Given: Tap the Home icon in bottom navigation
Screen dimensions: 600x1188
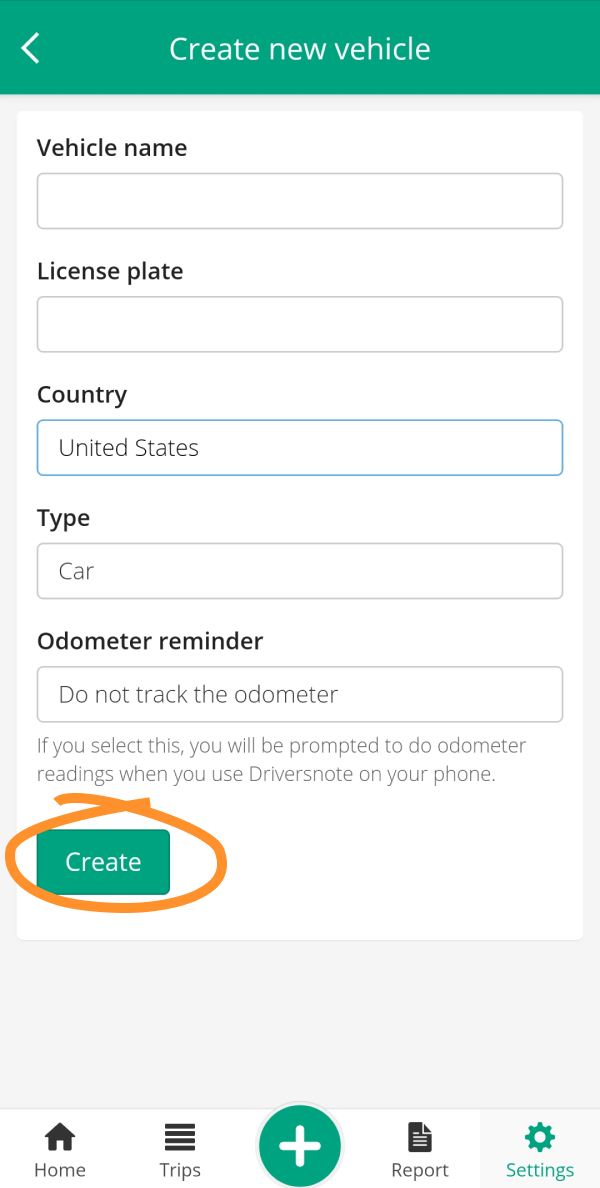Looking at the screenshot, I should pyautogui.click(x=60, y=1147).
